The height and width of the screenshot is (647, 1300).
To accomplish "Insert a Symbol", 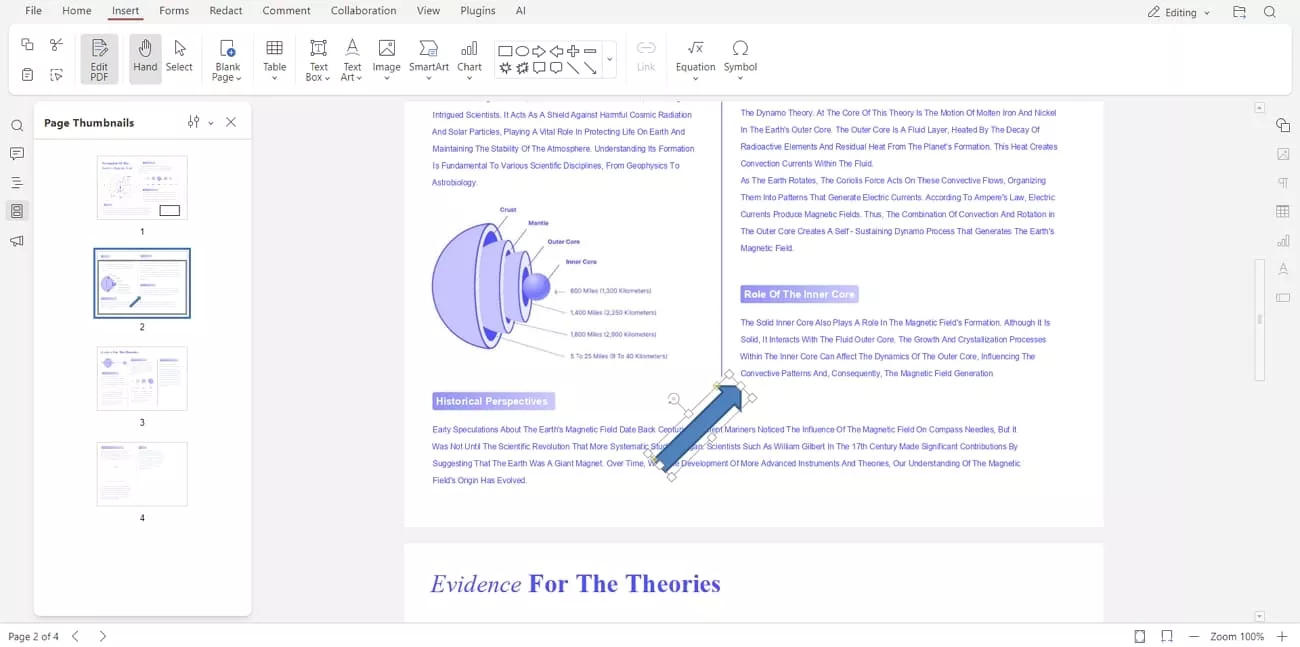I will (x=740, y=58).
